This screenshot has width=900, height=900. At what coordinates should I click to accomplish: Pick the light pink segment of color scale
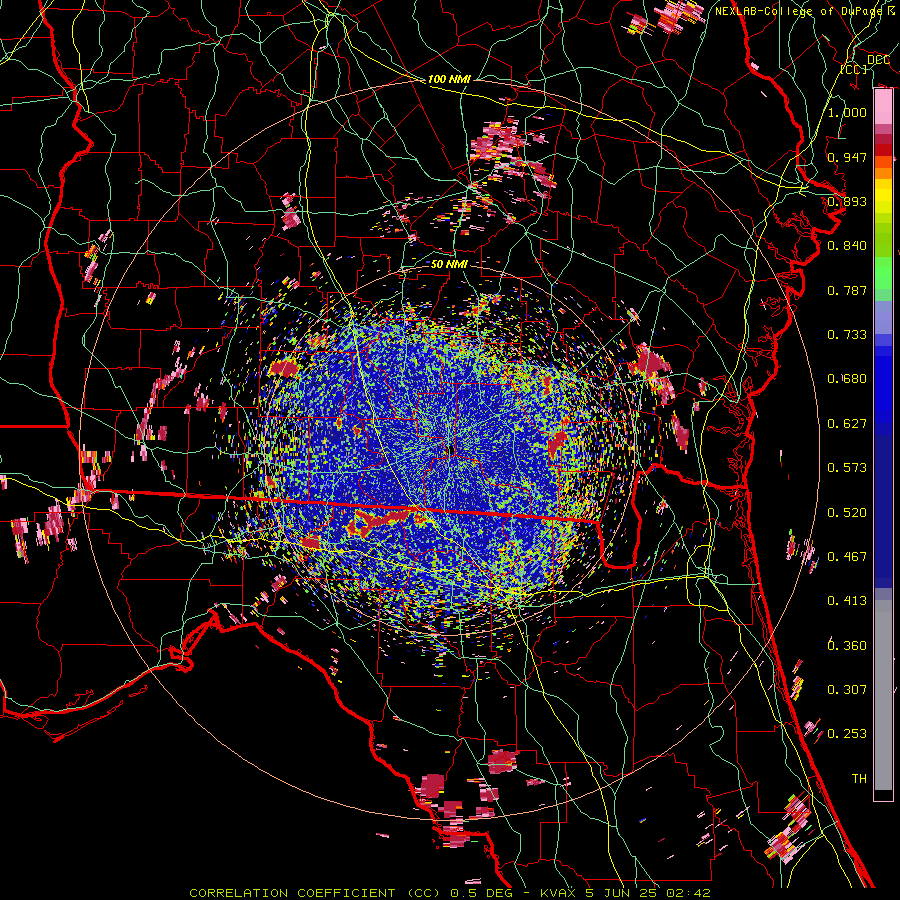pos(883,107)
